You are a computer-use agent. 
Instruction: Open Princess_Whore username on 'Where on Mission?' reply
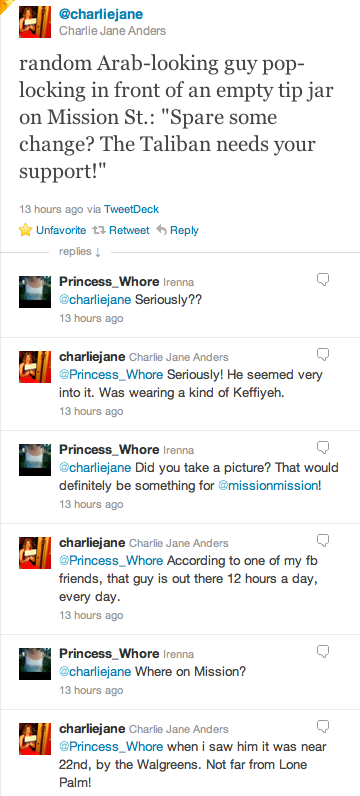click(109, 653)
